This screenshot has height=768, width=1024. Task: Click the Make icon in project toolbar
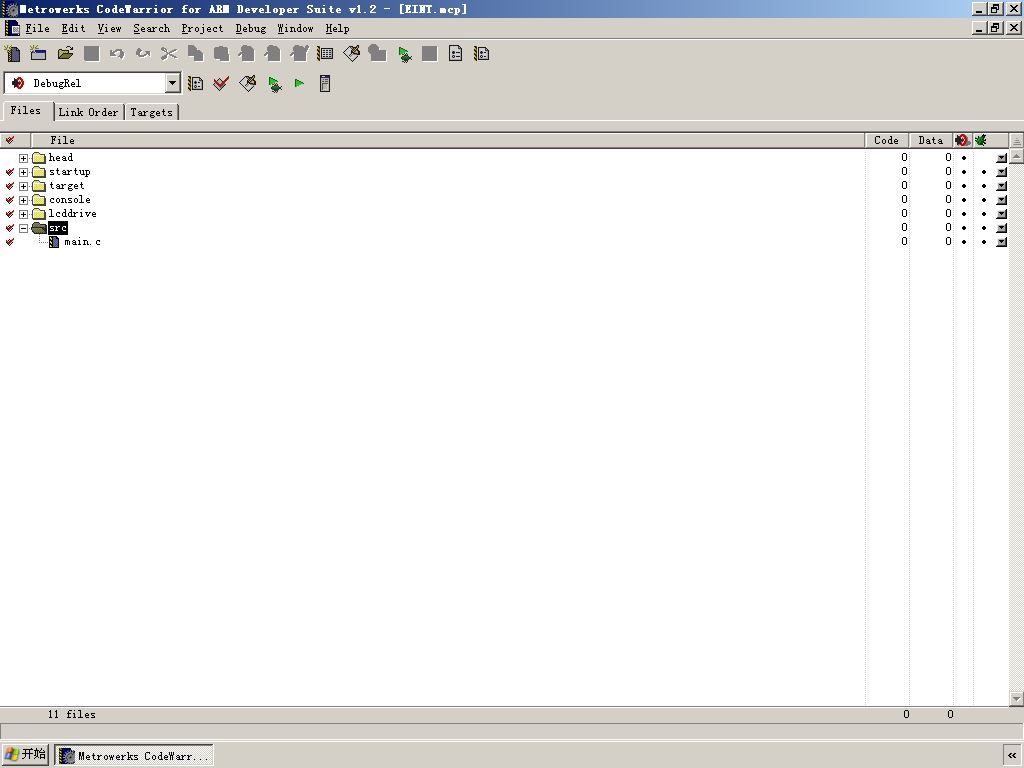pyautogui.click(x=248, y=83)
